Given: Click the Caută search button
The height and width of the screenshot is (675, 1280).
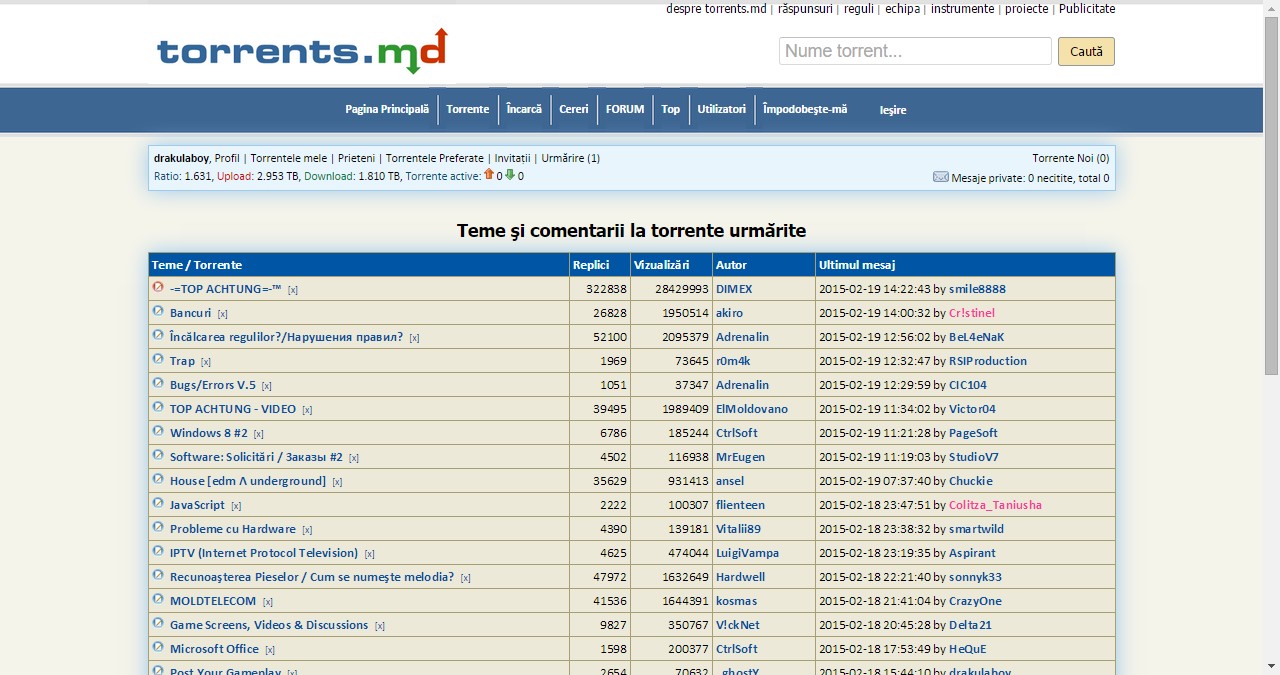Looking at the screenshot, I should (1086, 51).
